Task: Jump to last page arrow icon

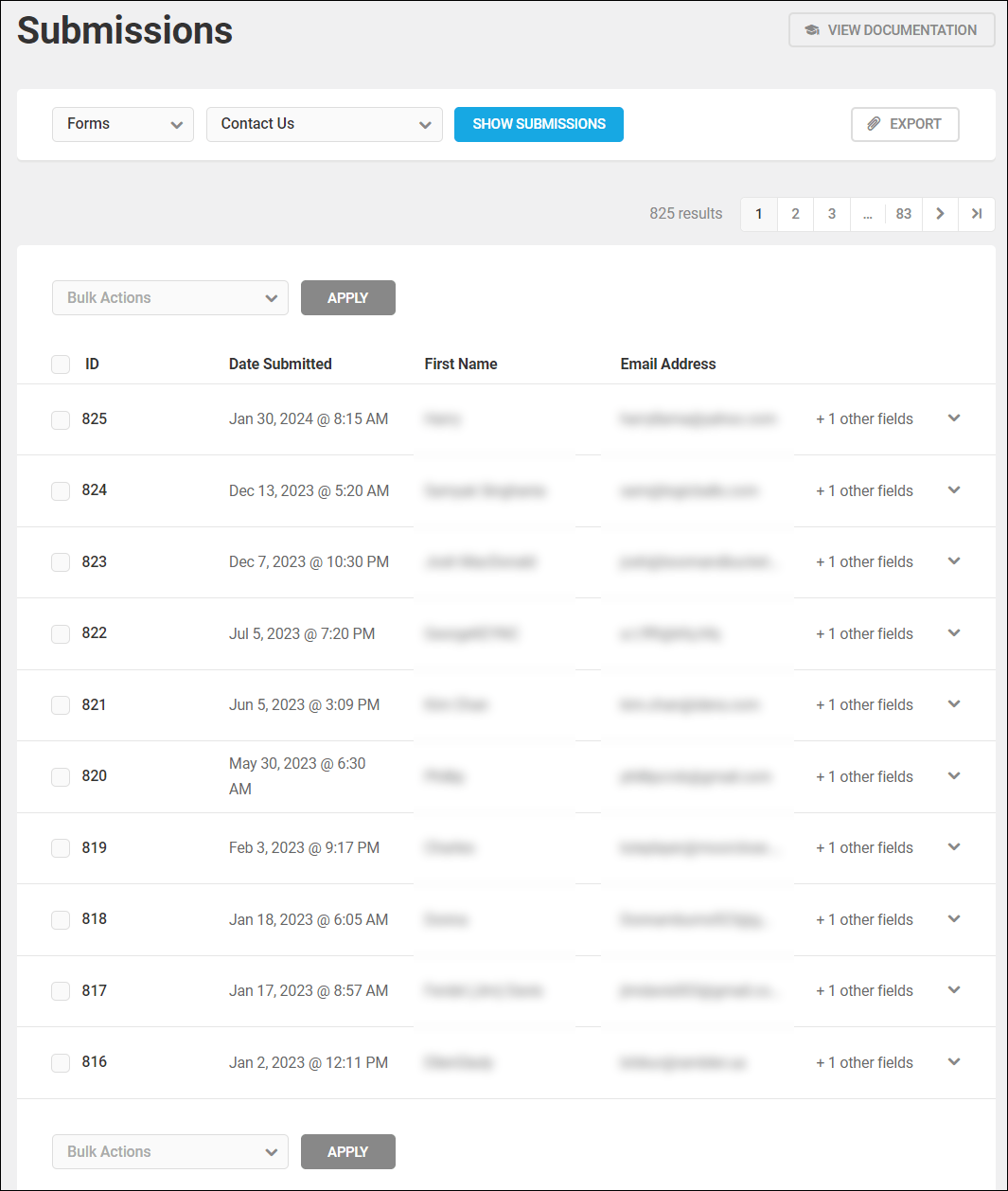Action: coord(977,214)
